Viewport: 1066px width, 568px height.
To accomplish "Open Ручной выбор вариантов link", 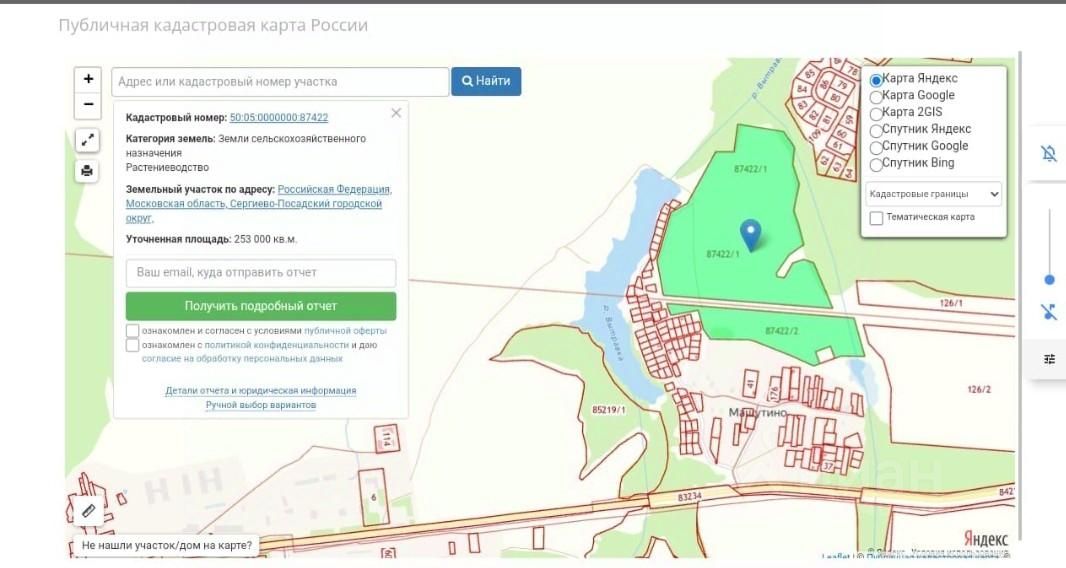I will [x=260, y=405].
